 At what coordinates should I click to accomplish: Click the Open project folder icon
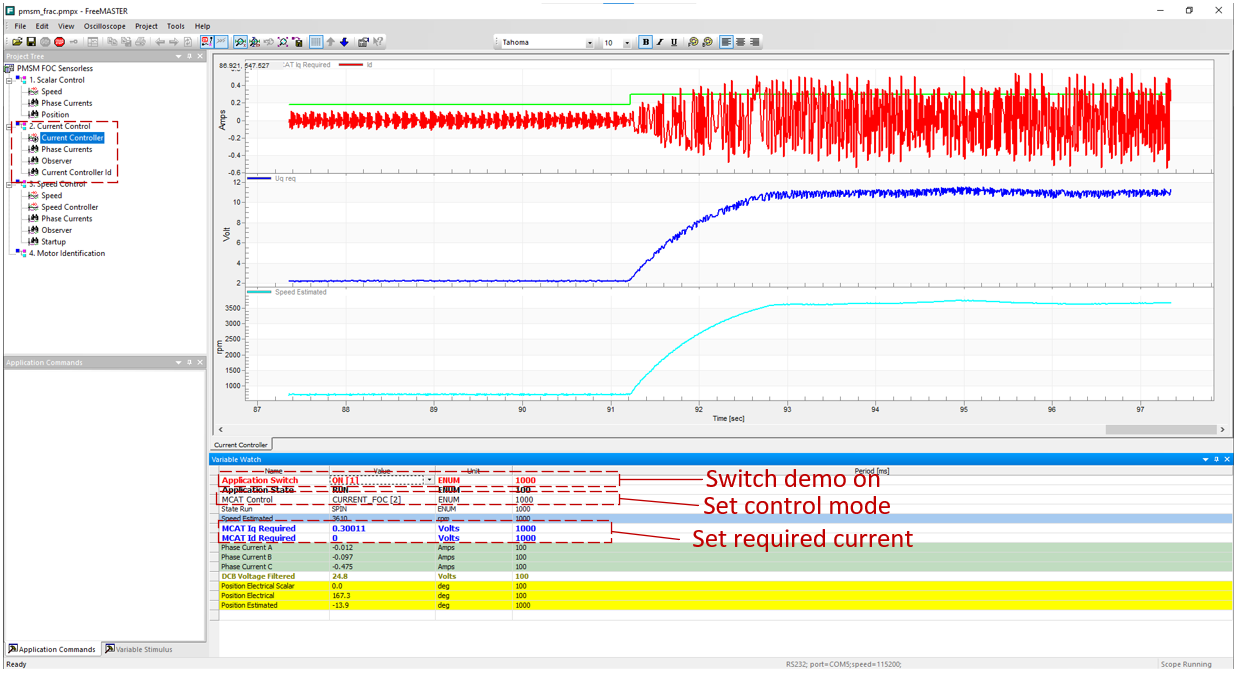tap(17, 42)
